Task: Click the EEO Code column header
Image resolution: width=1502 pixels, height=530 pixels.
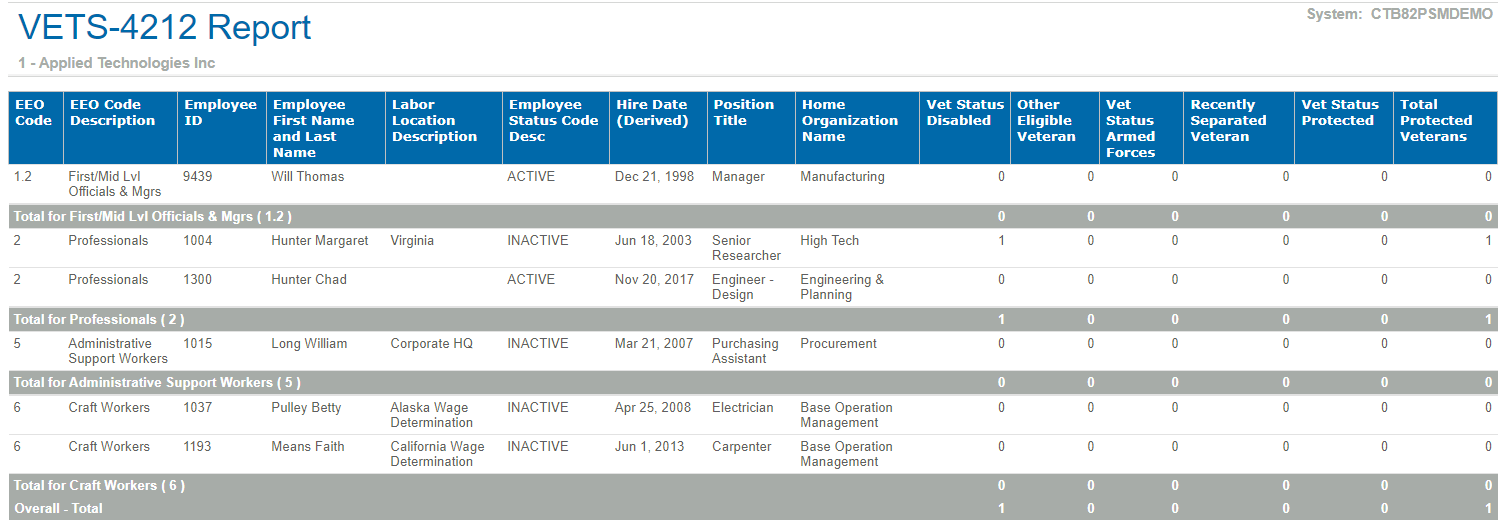Action: (x=35, y=128)
